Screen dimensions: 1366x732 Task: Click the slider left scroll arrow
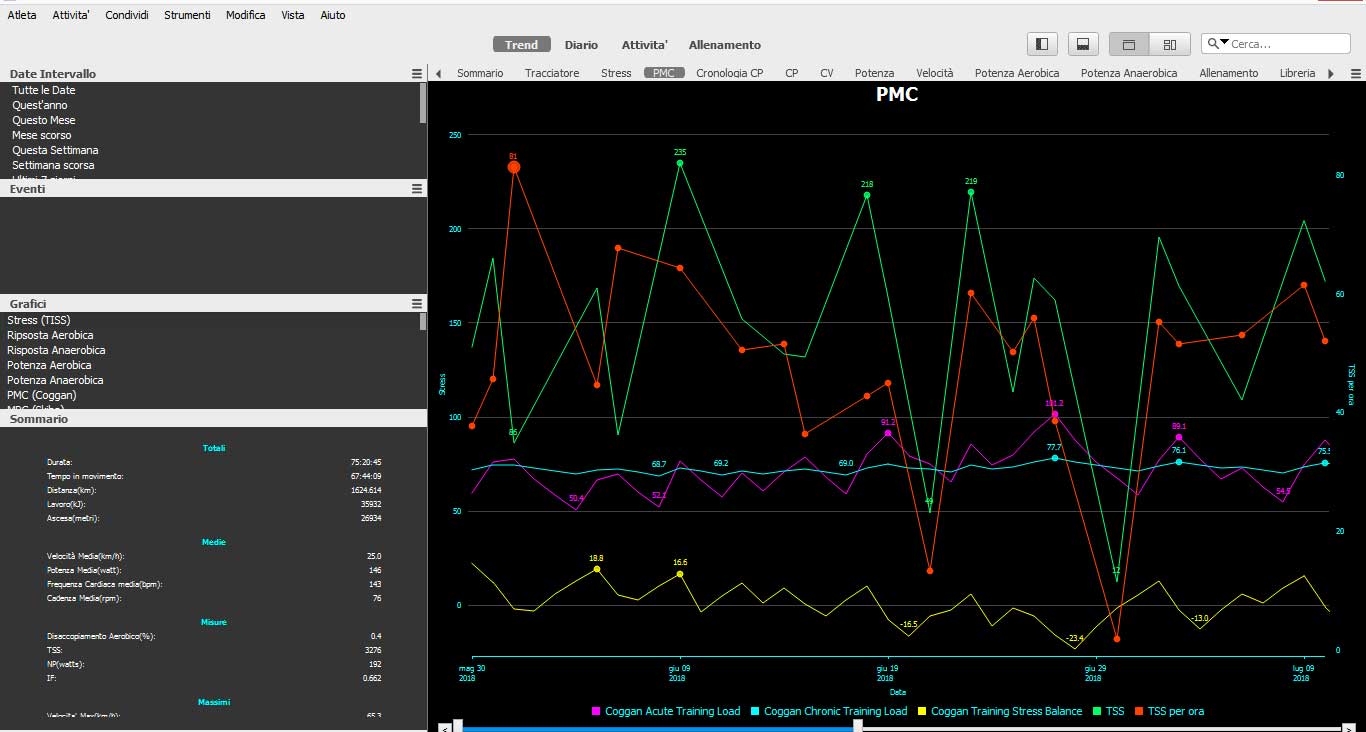(x=444, y=727)
